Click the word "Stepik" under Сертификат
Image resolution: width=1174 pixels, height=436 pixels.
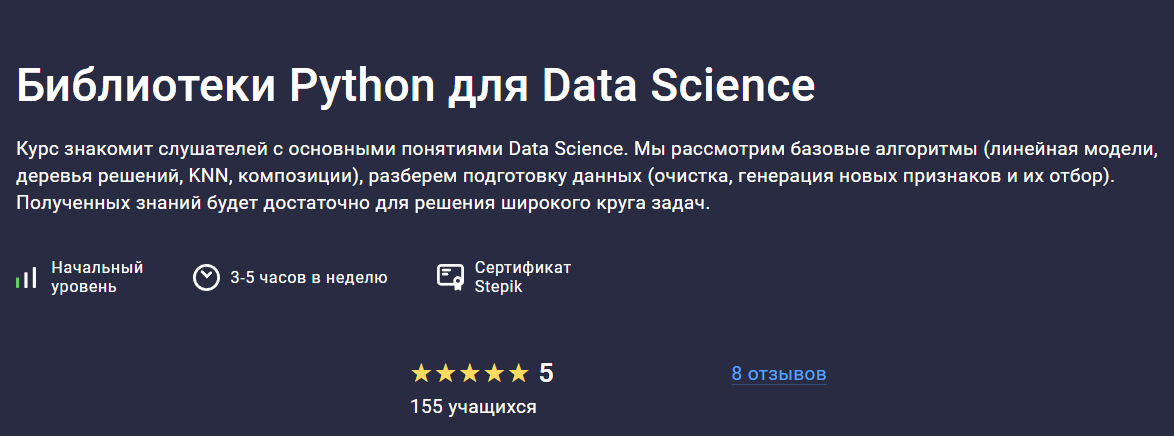[498, 287]
